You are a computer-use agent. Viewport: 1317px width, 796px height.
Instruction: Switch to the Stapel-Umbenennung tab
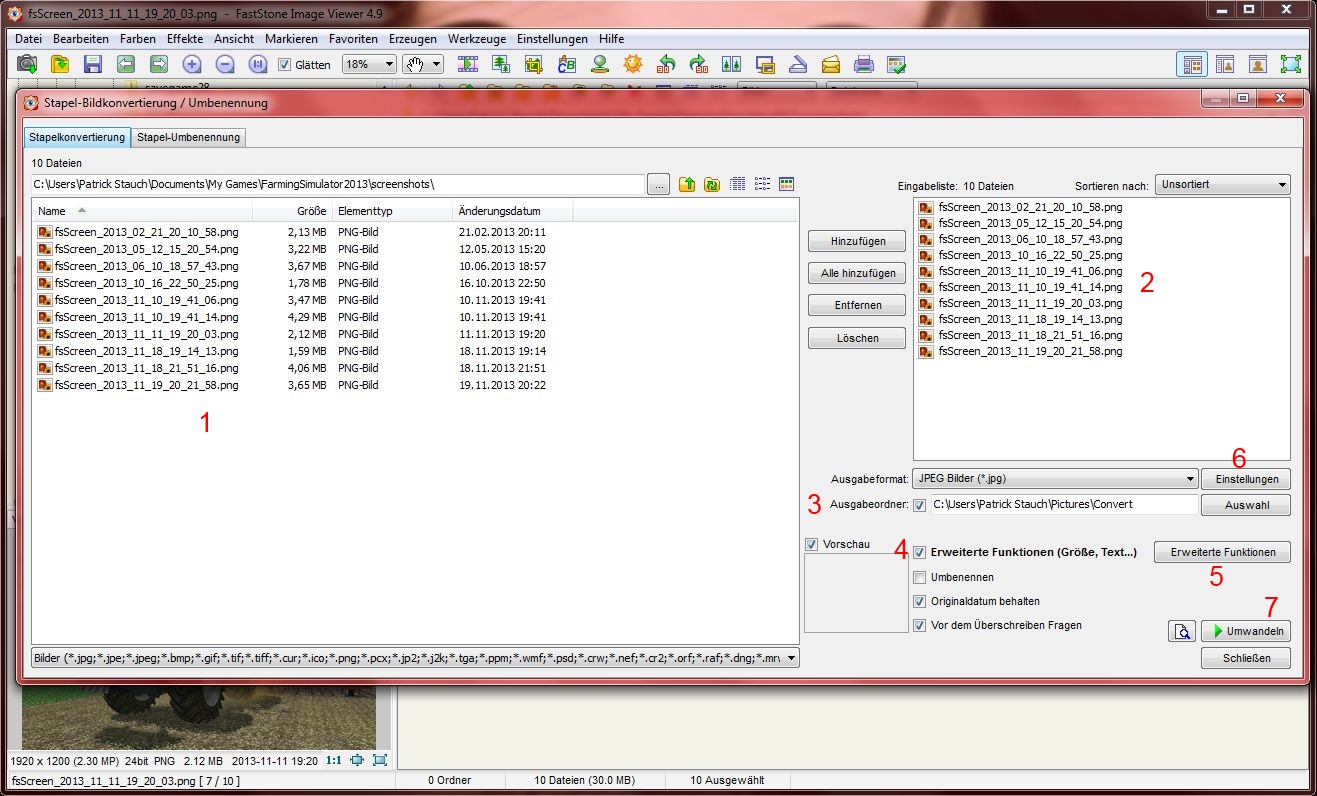[x=189, y=137]
